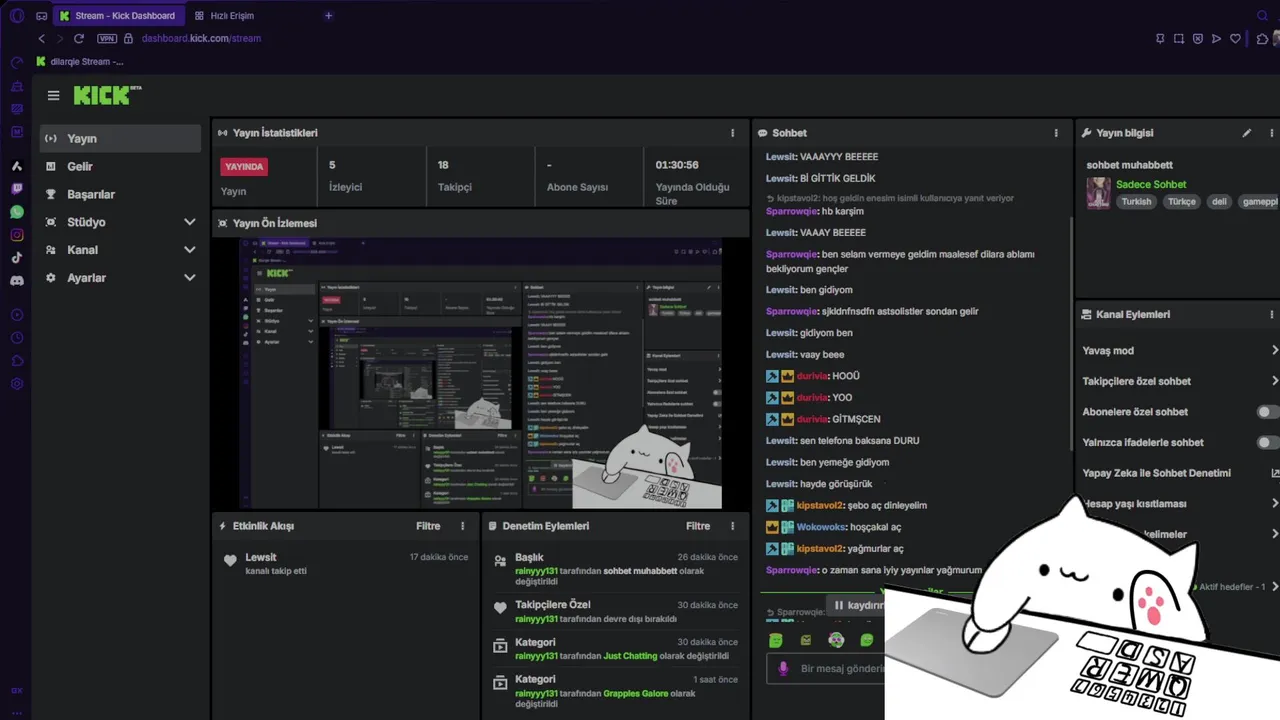Open Discord in the browser sidebar

(x=17, y=281)
